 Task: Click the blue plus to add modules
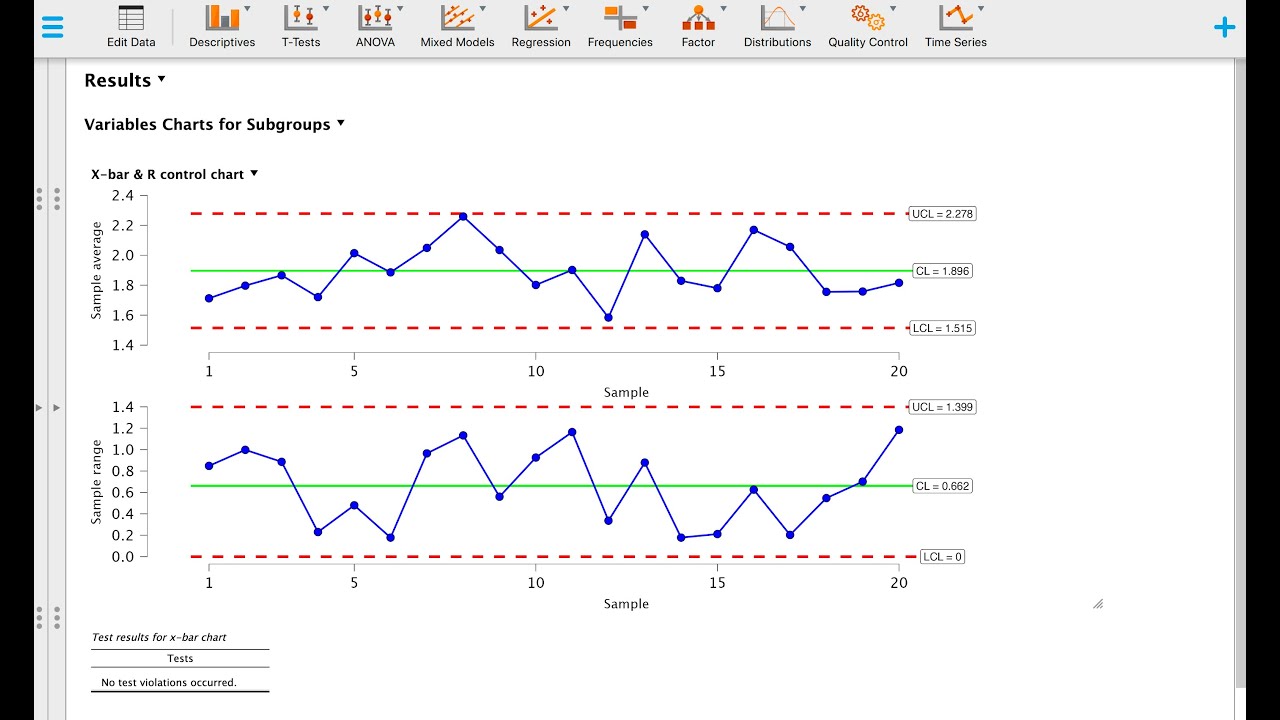[1224, 27]
